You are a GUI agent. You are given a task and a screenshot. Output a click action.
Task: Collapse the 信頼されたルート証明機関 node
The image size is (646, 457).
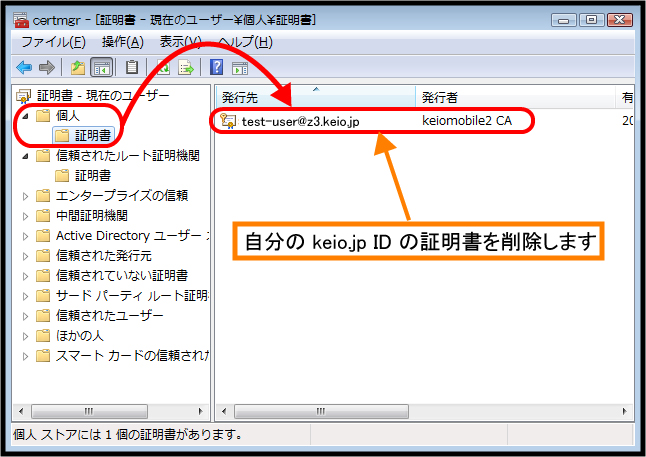pyautogui.click(x=27, y=156)
